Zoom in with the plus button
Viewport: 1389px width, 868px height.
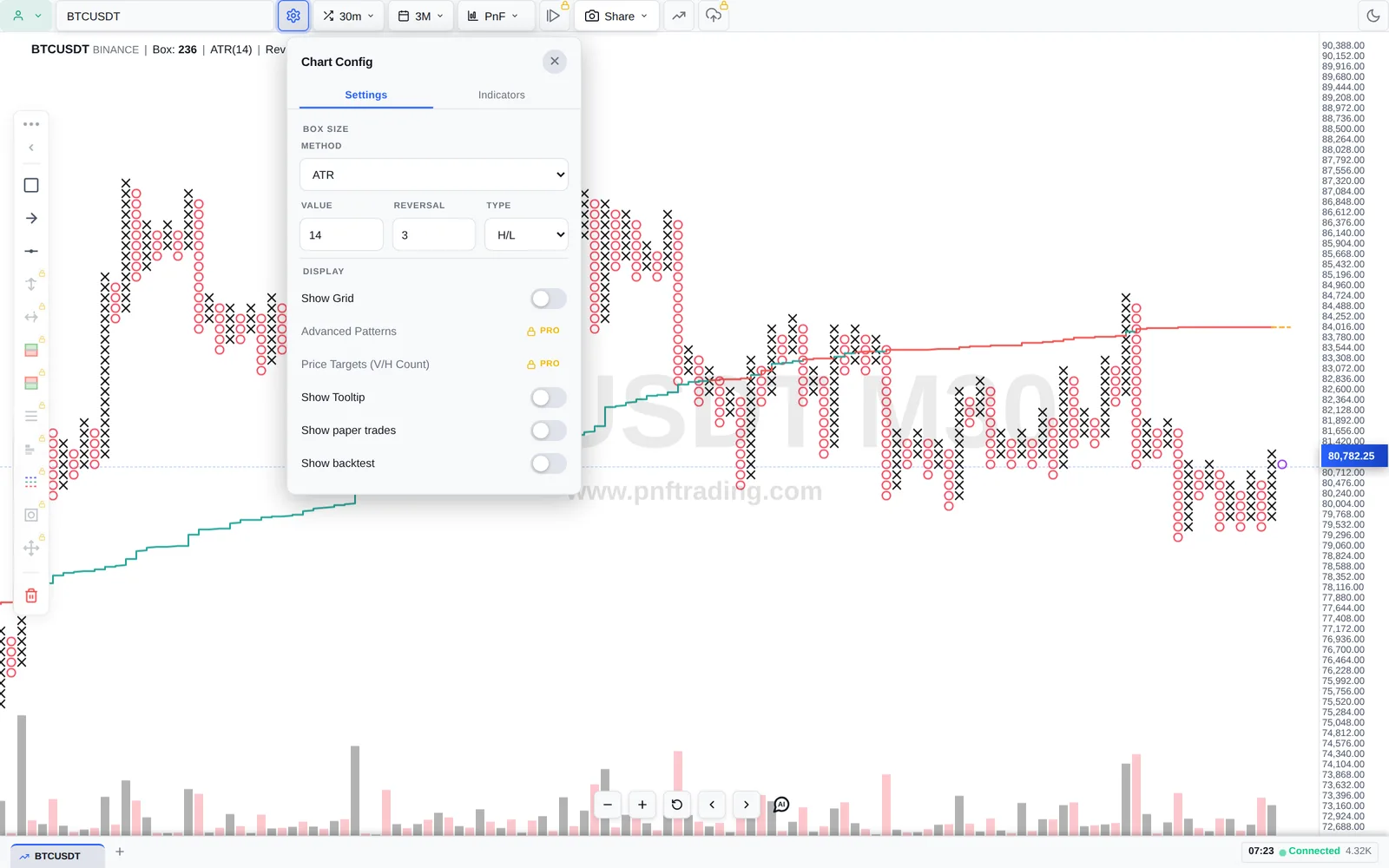pyautogui.click(x=642, y=805)
